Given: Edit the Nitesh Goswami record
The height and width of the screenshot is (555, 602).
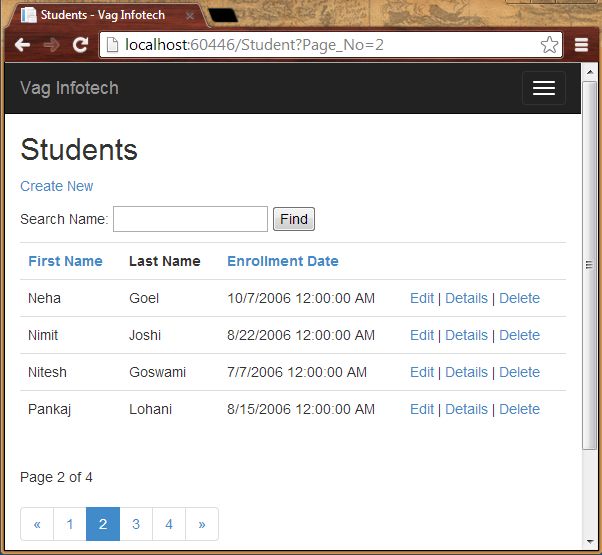Looking at the screenshot, I should point(422,372).
